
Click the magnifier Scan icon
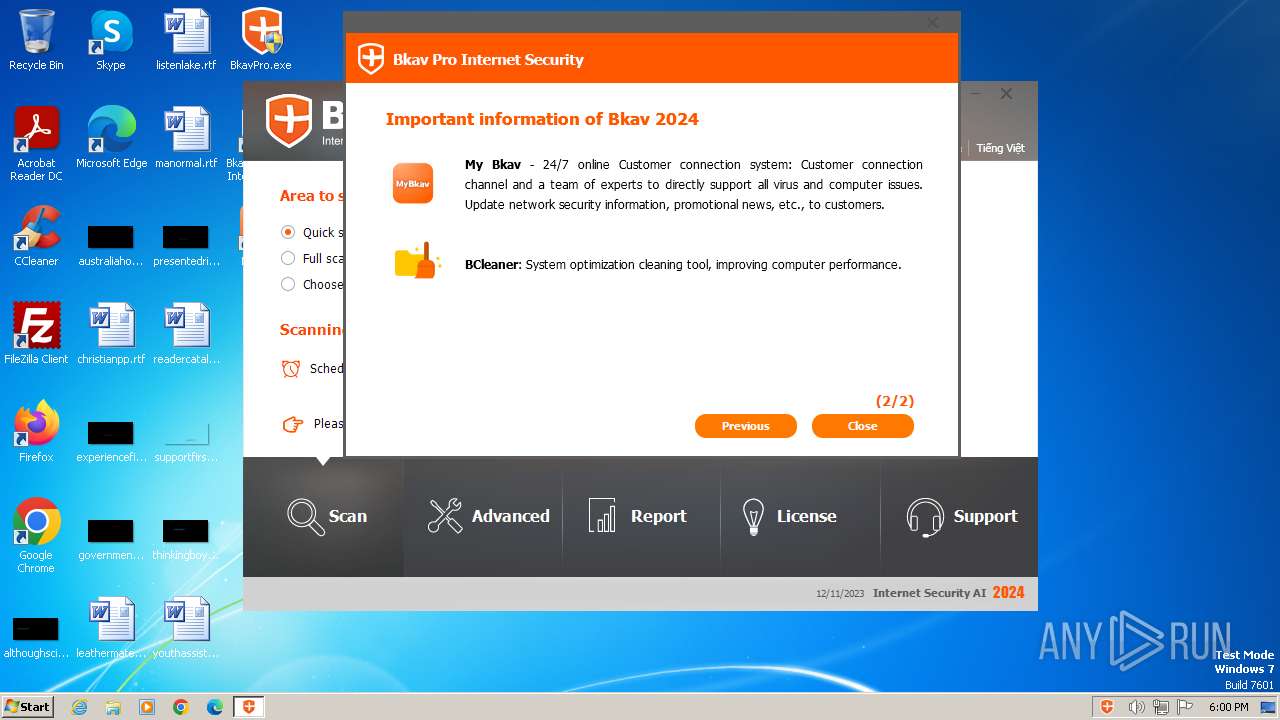coord(305,516)
